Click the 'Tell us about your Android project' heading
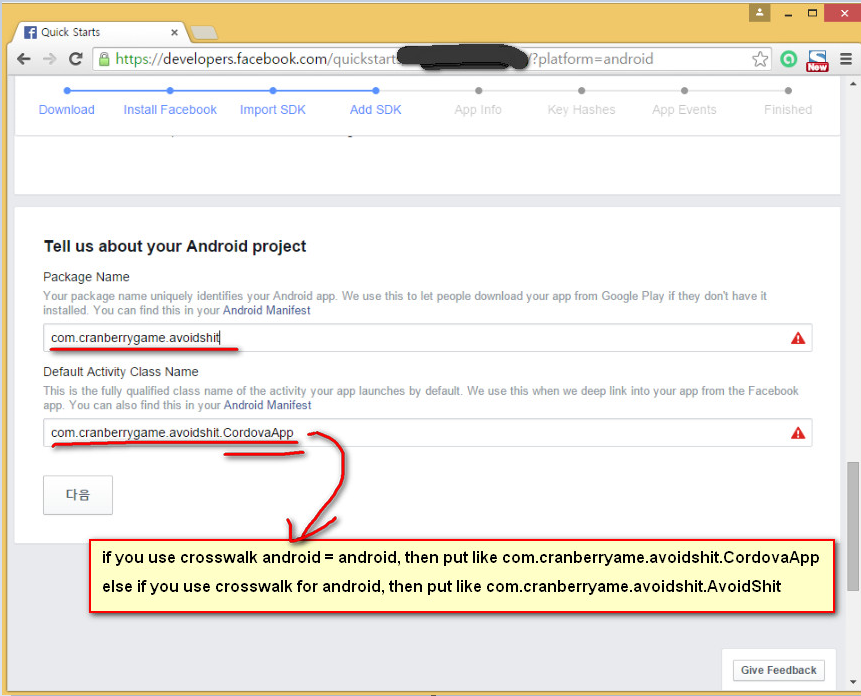861x696 pixels. point(175,246)
